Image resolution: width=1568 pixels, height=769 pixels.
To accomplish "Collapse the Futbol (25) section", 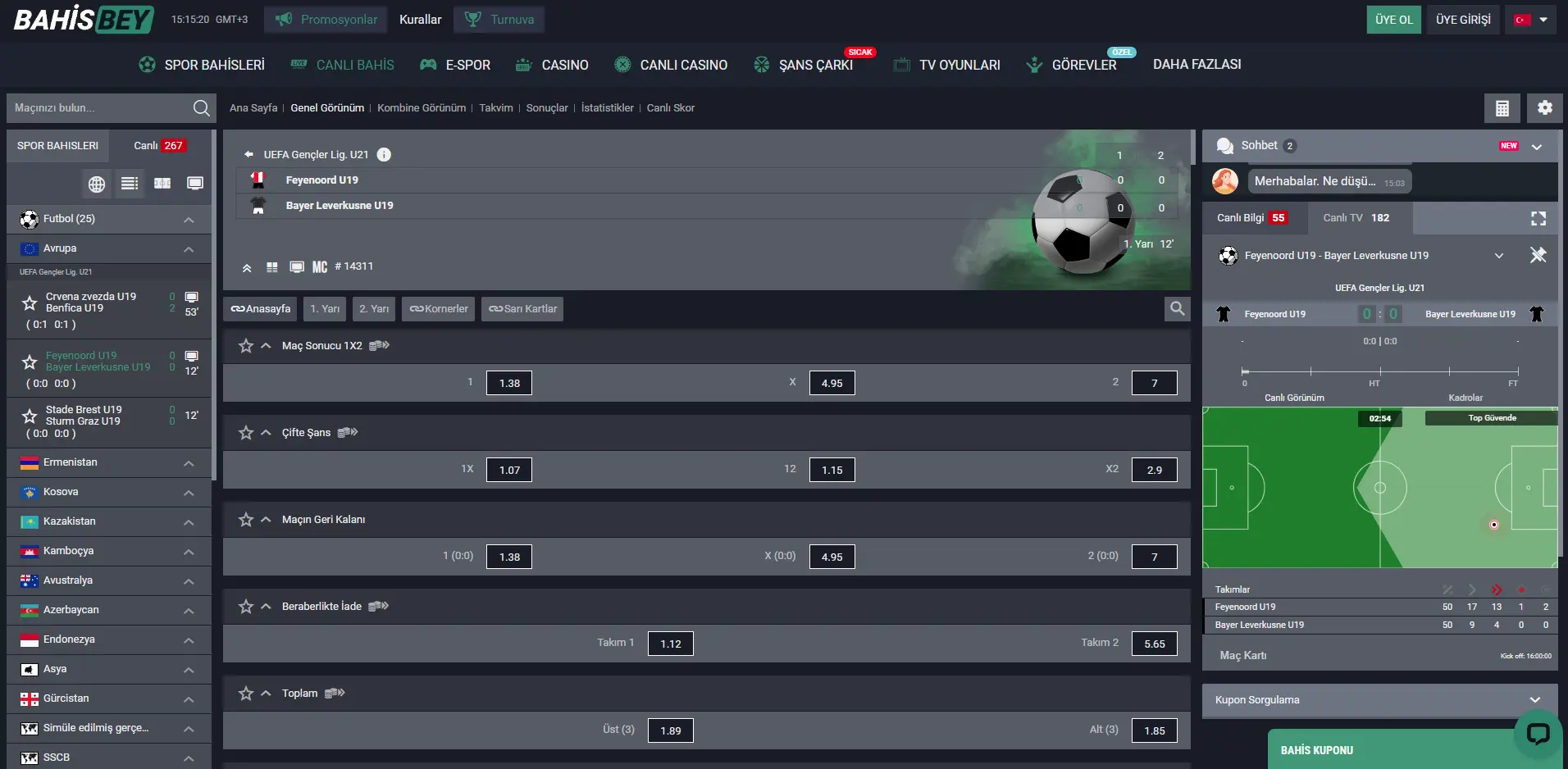I will click(189, 220).
